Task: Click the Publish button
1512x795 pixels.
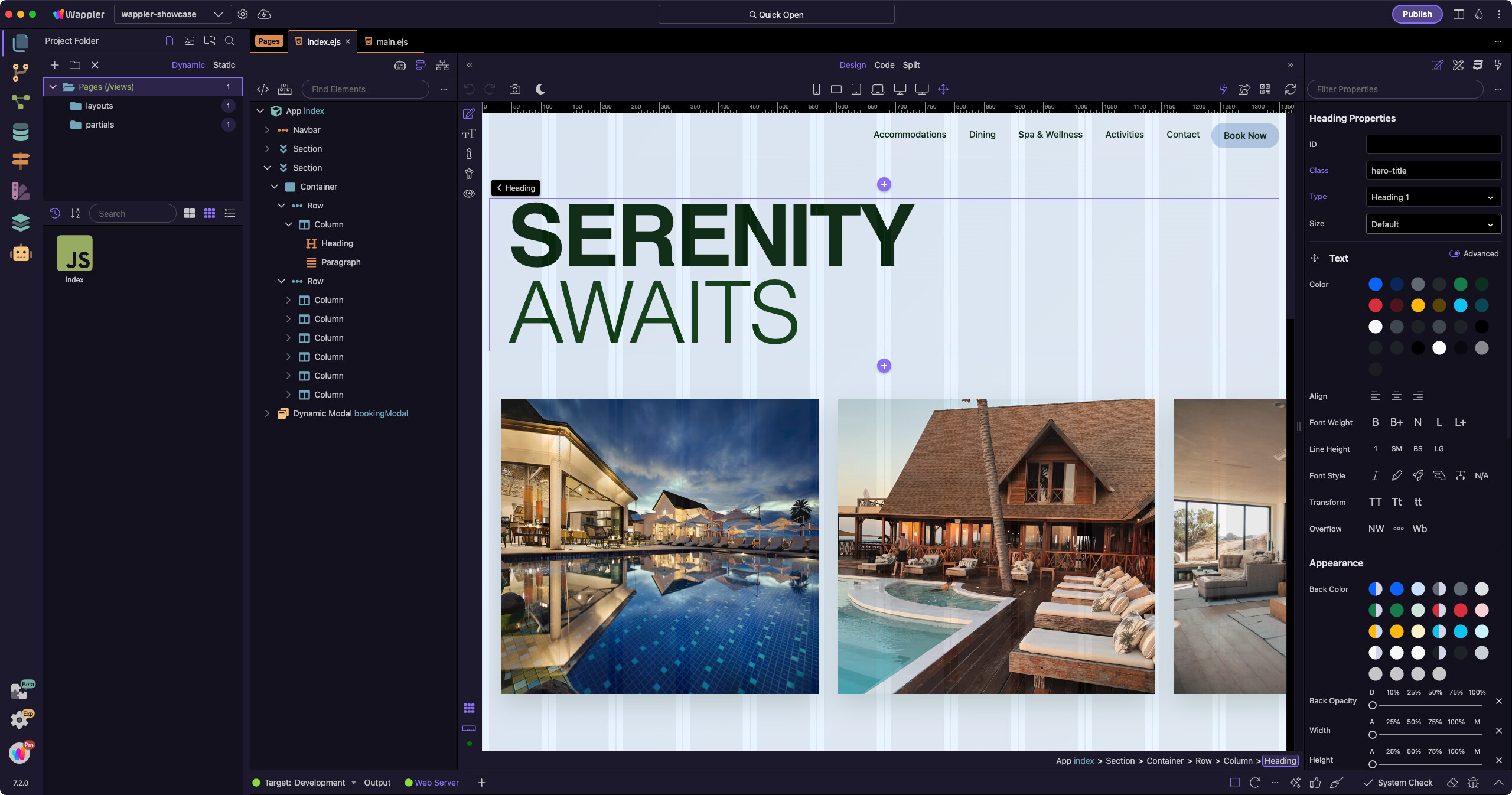Action: 1416,14
